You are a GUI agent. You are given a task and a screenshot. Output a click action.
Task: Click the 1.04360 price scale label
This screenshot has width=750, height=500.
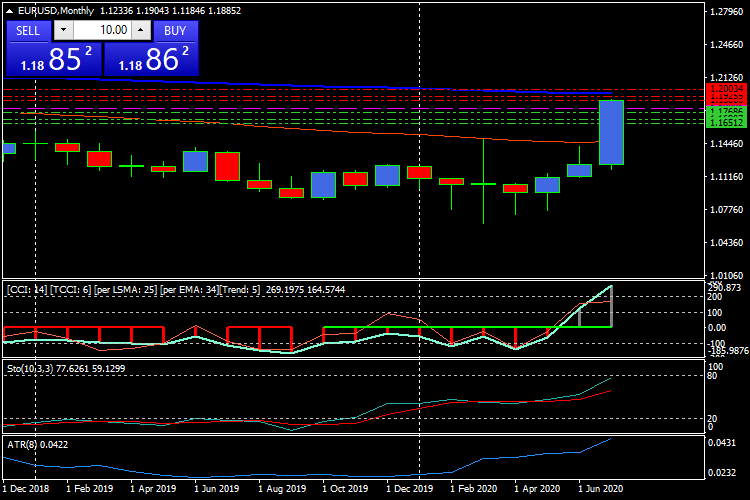(x=727, y=243)
